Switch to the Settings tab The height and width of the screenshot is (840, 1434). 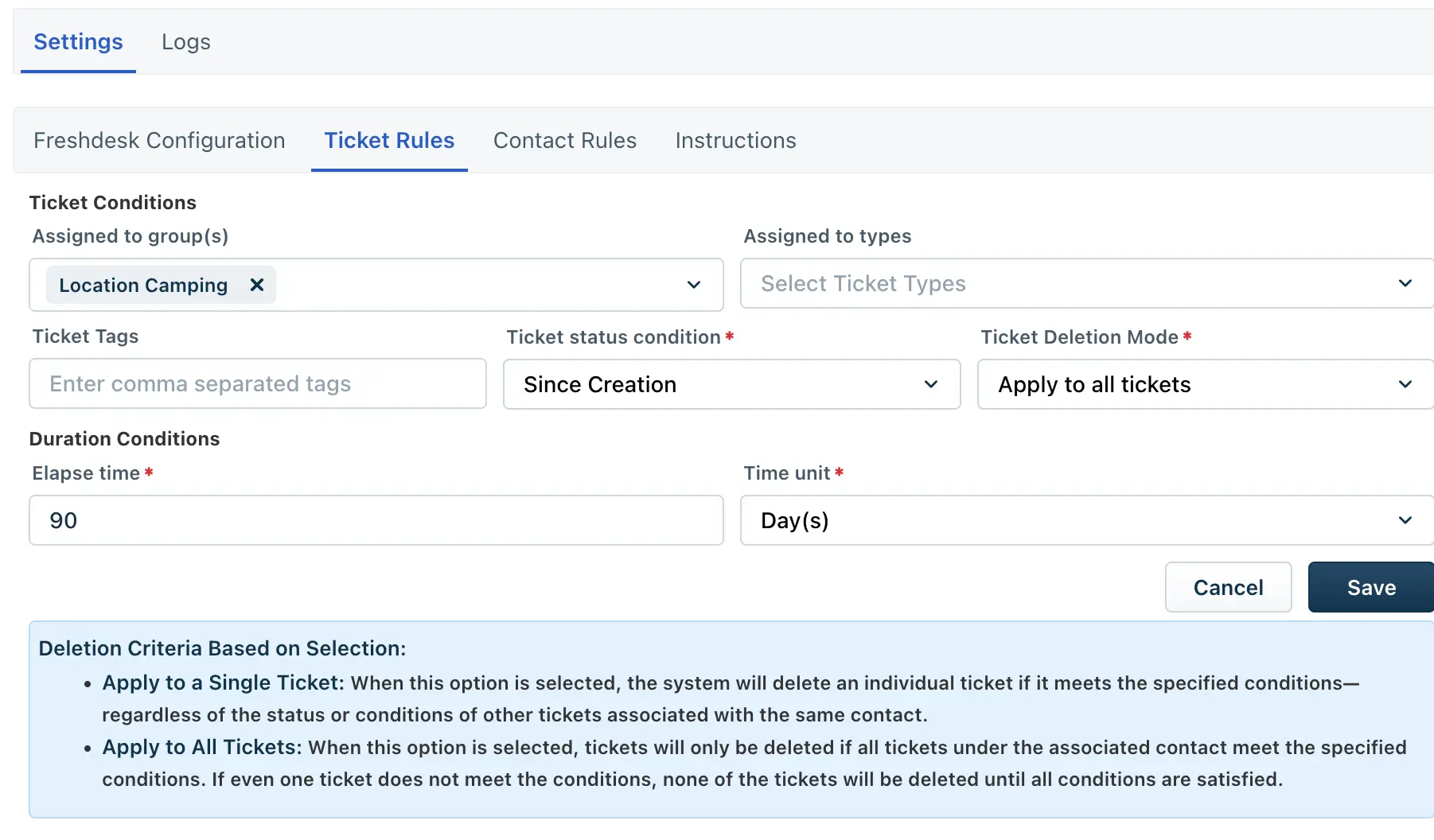pyautogui.click(x=77, y=41)
